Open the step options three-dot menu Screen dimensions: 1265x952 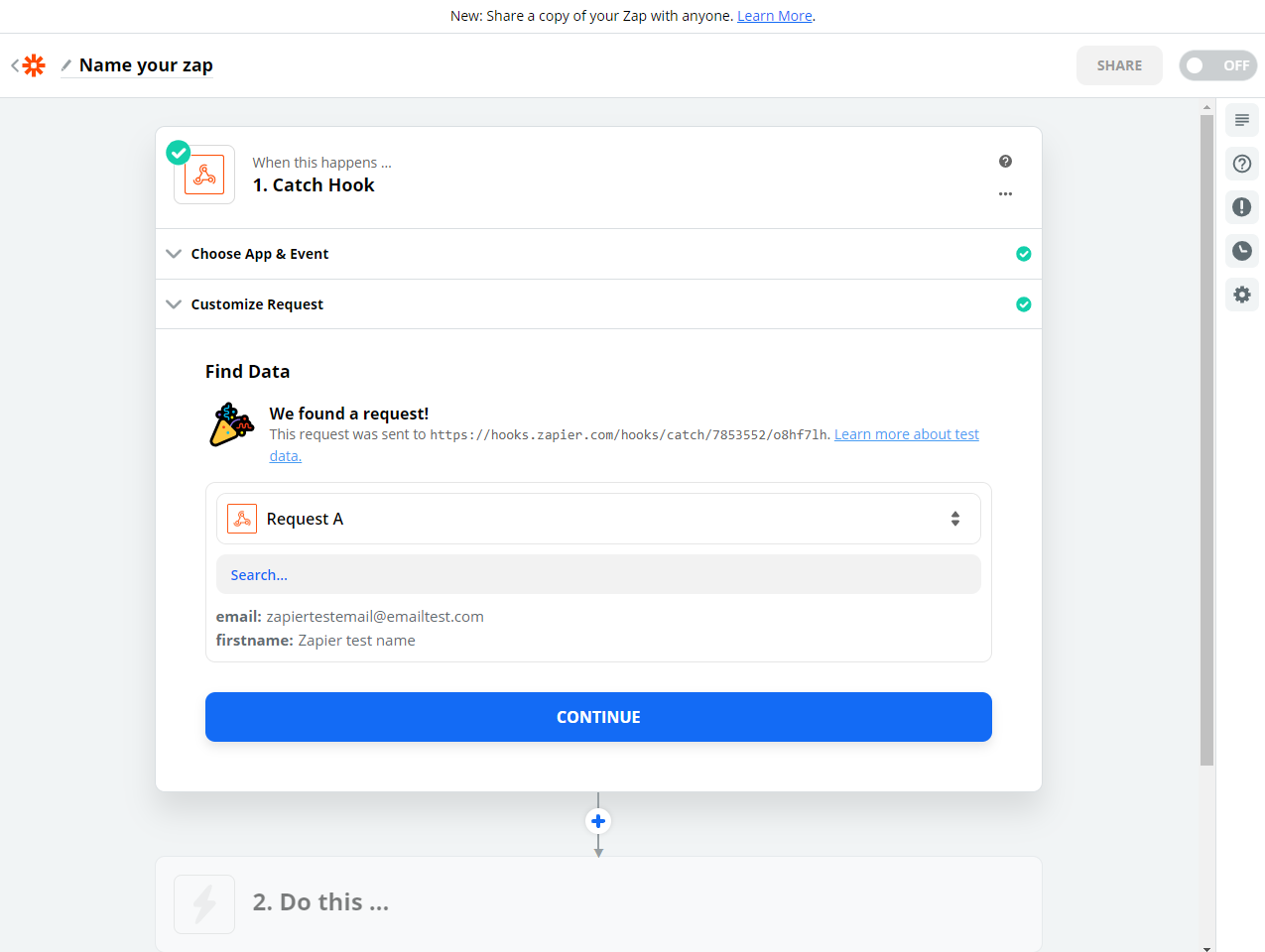(x=1005, y=194)
